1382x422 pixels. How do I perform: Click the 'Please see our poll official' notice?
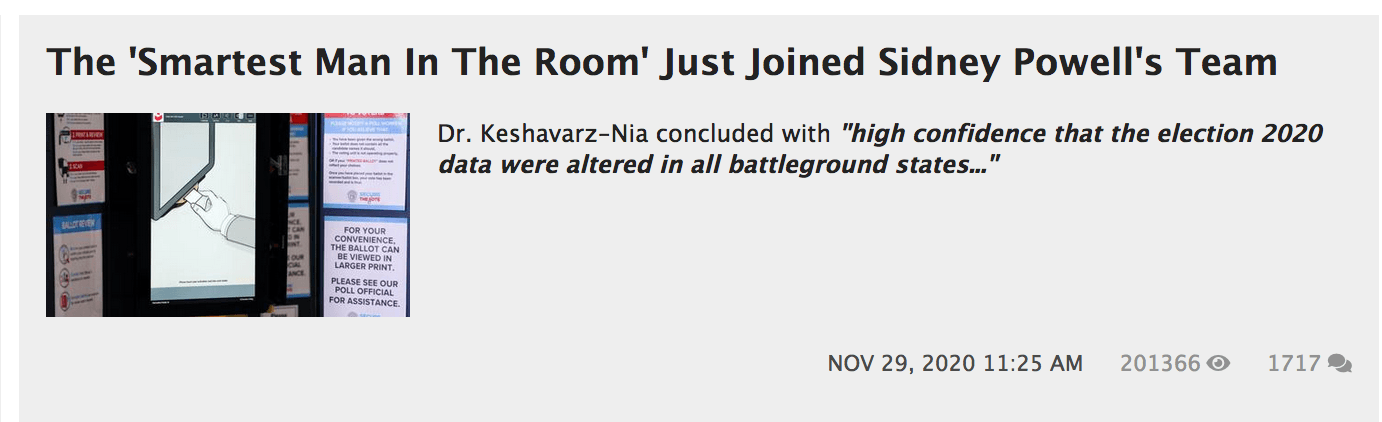coord(364,291)
